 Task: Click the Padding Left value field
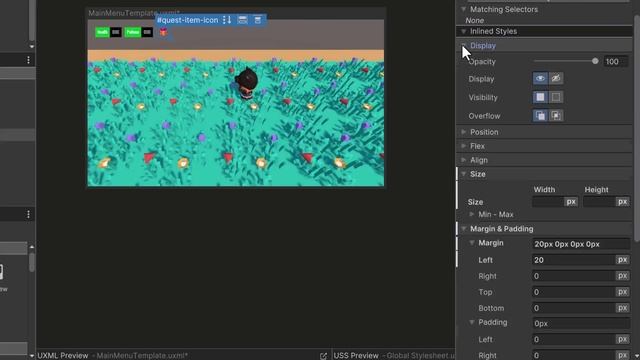(573, 339)
